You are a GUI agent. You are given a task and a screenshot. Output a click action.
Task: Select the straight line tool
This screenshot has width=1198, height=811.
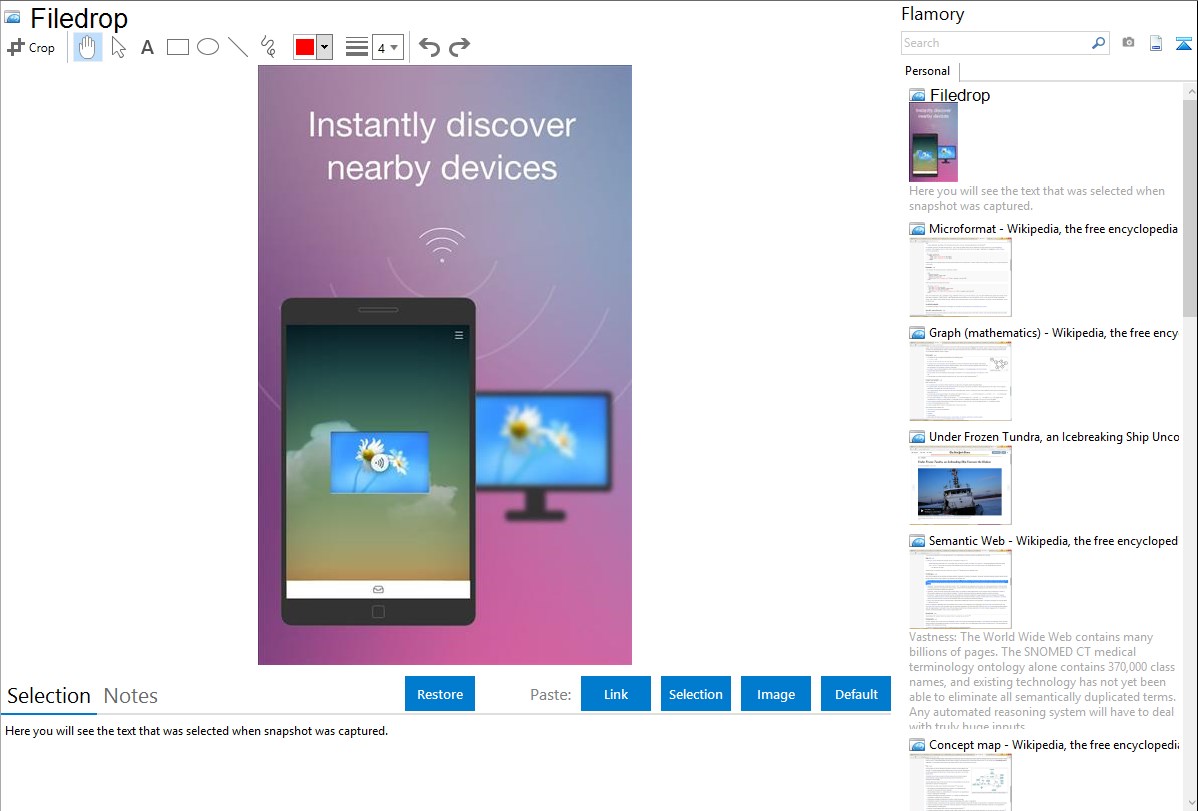tap(238, 47)
